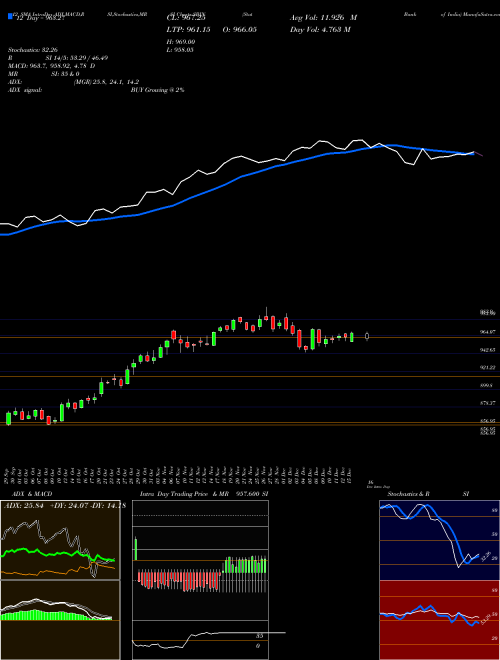This screenshot has height=660, width=500.
Task: Click the Stochastics blue-background chart
Action: click(439, 540)
